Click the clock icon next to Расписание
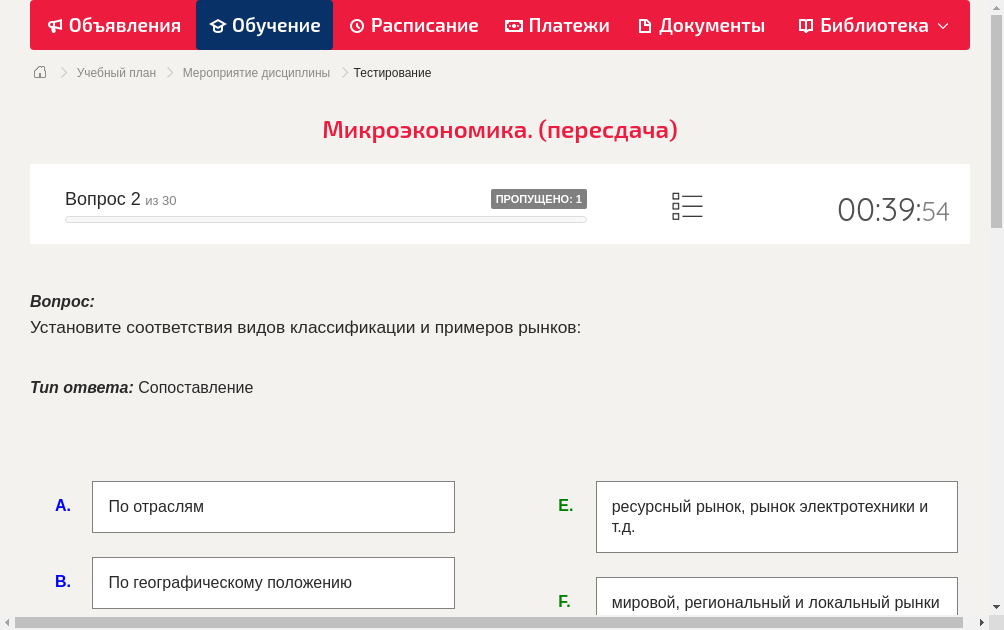Image resolution: width=1004 pixels, height=630 pixels. pos(356,25)
